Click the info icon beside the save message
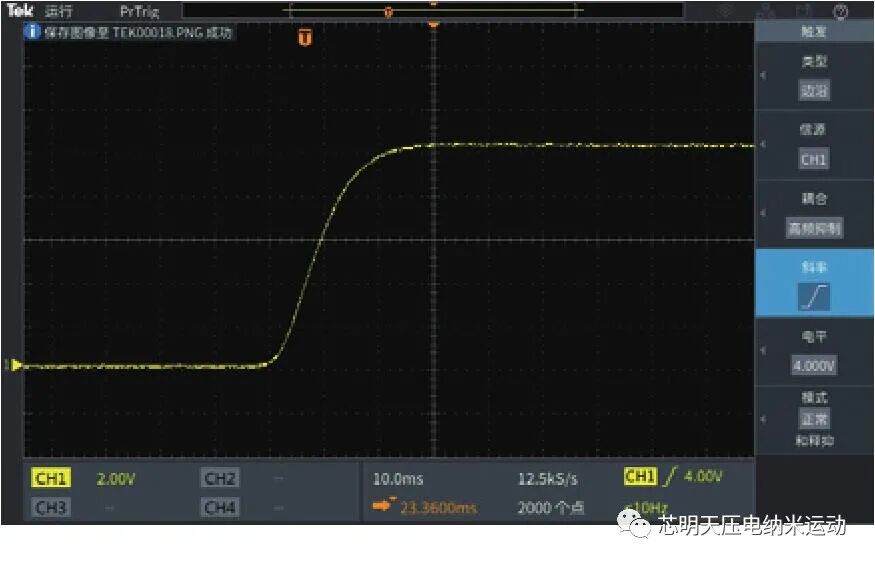The height and width of the screenshot is (564, 875). (x=32, y=31)
